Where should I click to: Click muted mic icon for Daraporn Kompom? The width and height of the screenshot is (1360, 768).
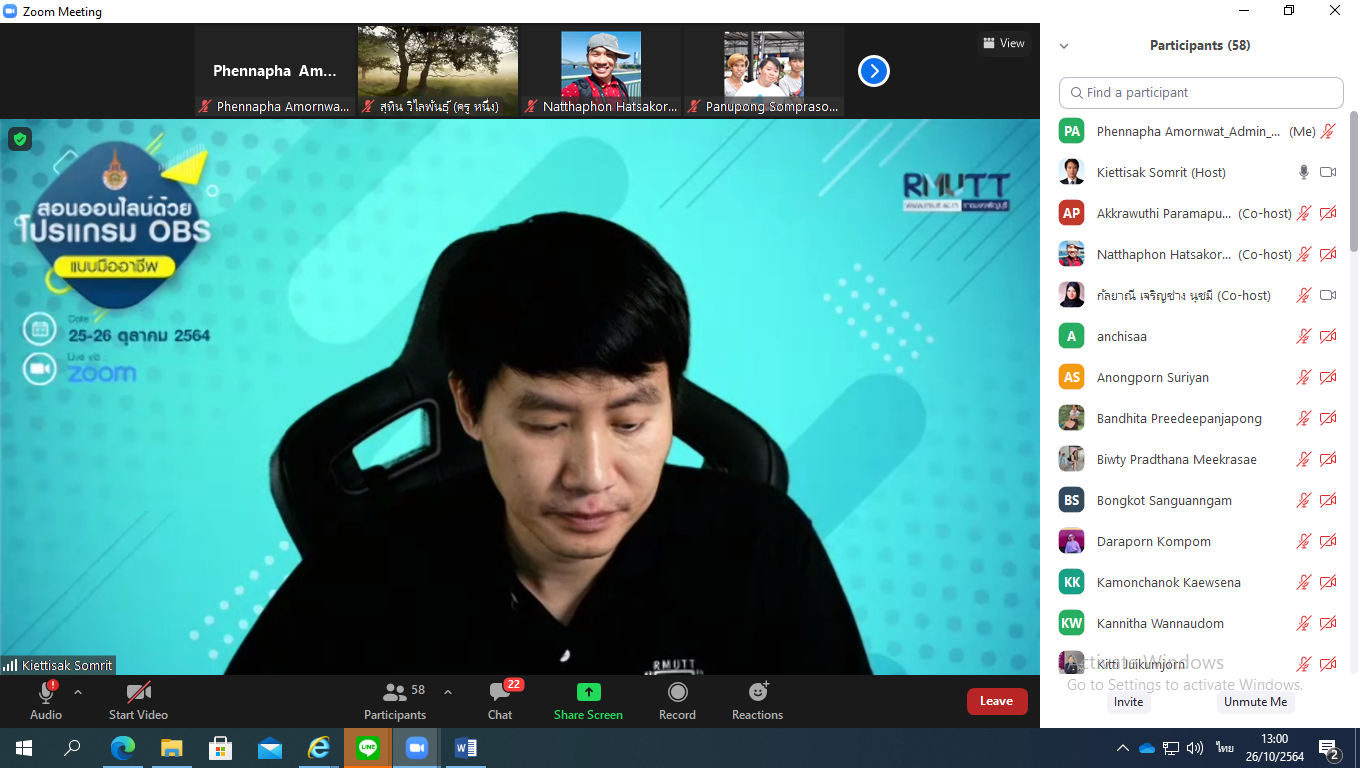tap(1304, 541)
